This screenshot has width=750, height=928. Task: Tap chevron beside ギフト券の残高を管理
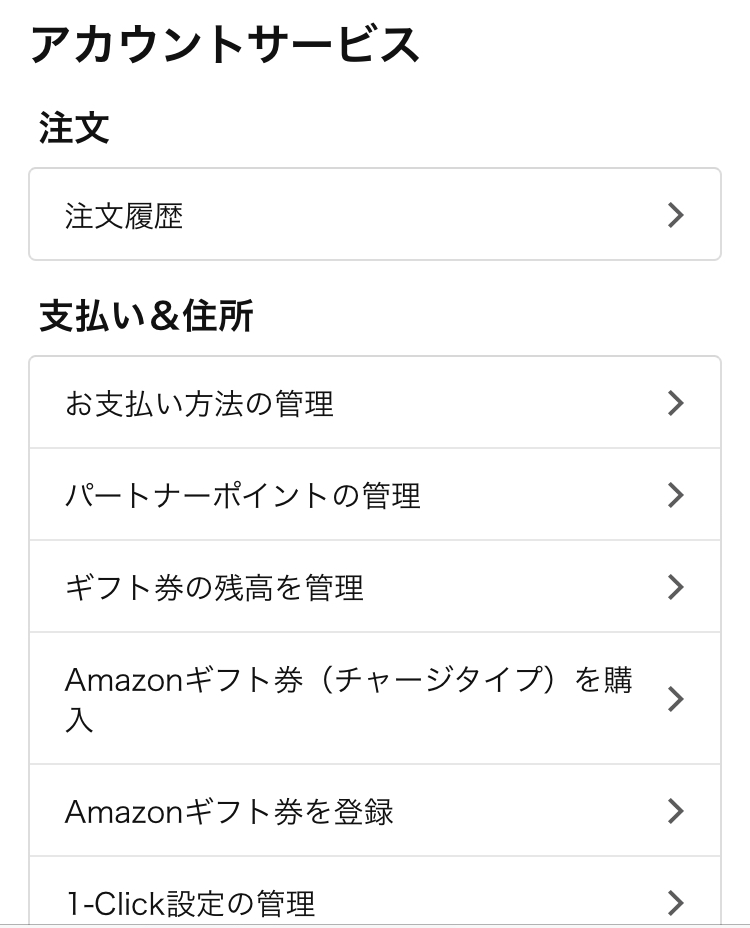[675, 587]
